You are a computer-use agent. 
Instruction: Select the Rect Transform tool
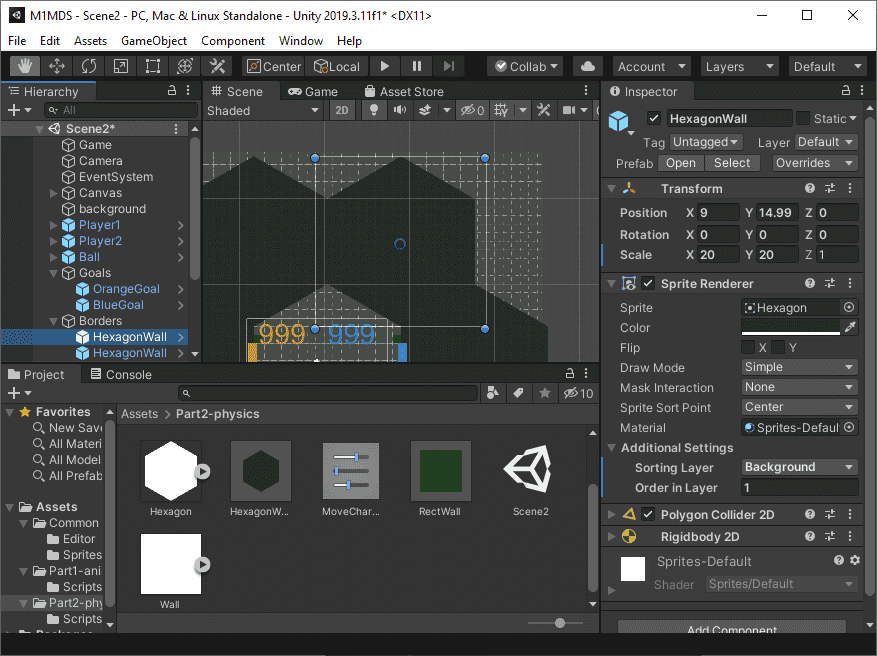(x=153, y=66)
